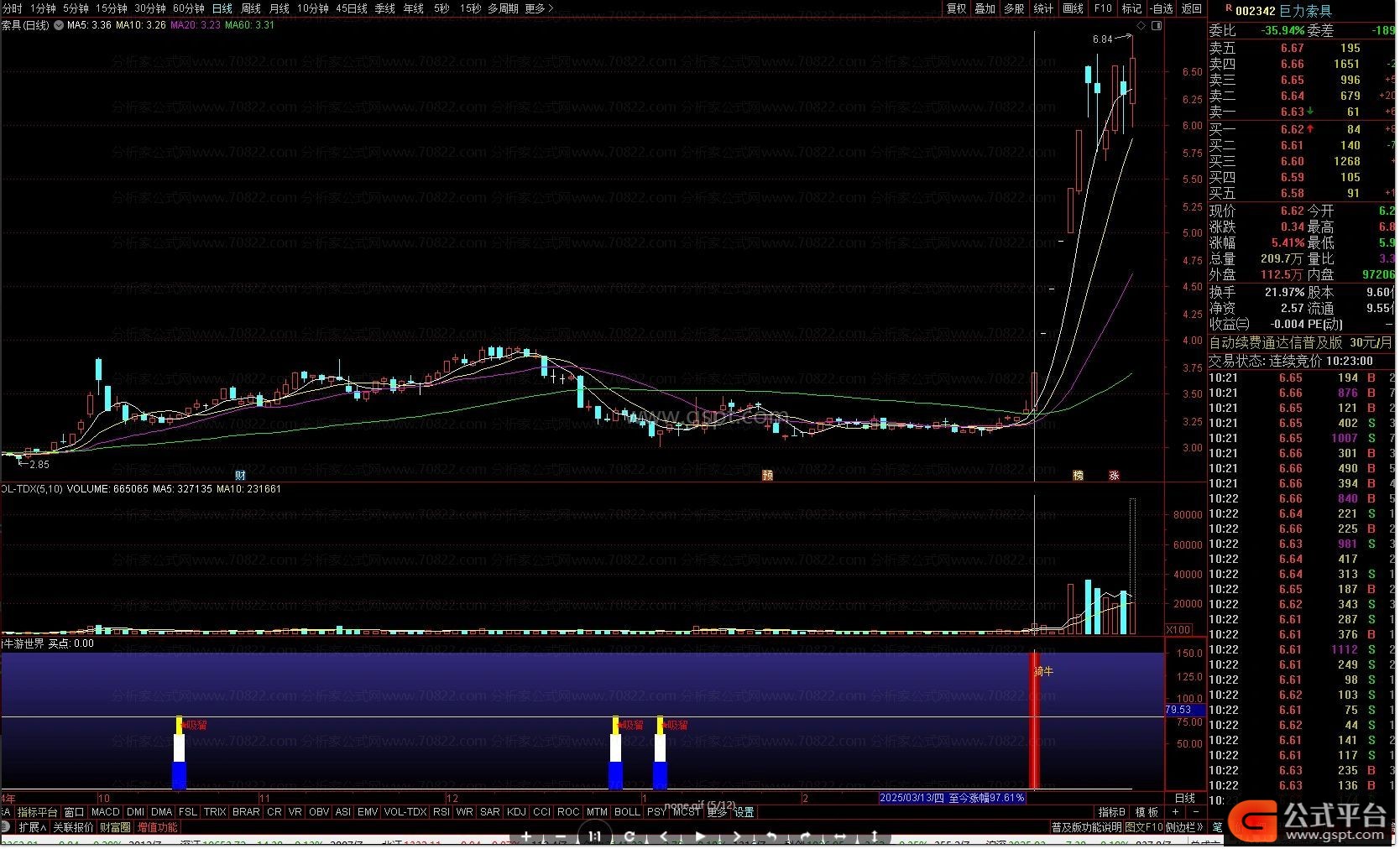Click -自选 to remove from watchlist
Image resolution: width=1400 pixels, height=849 pixels.
[x=1161, y=8]
